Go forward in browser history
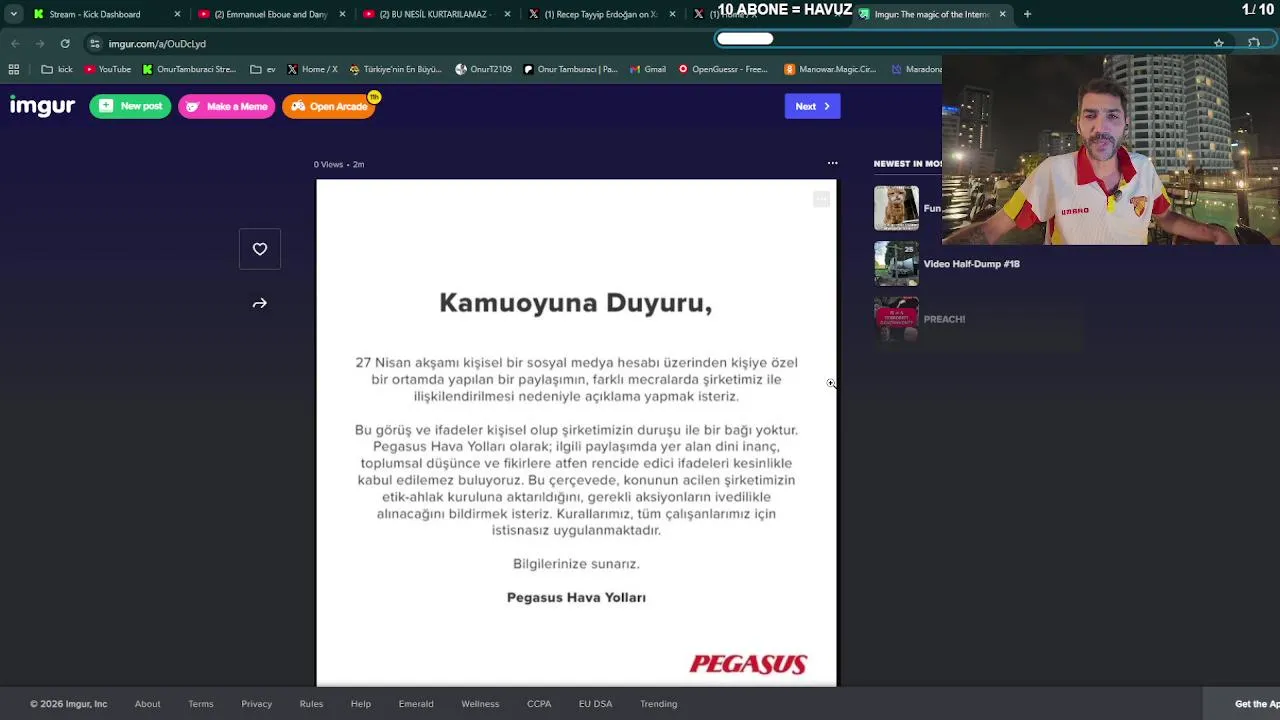Viewport: 1280px width, 720px height. [x=40, y=44]
